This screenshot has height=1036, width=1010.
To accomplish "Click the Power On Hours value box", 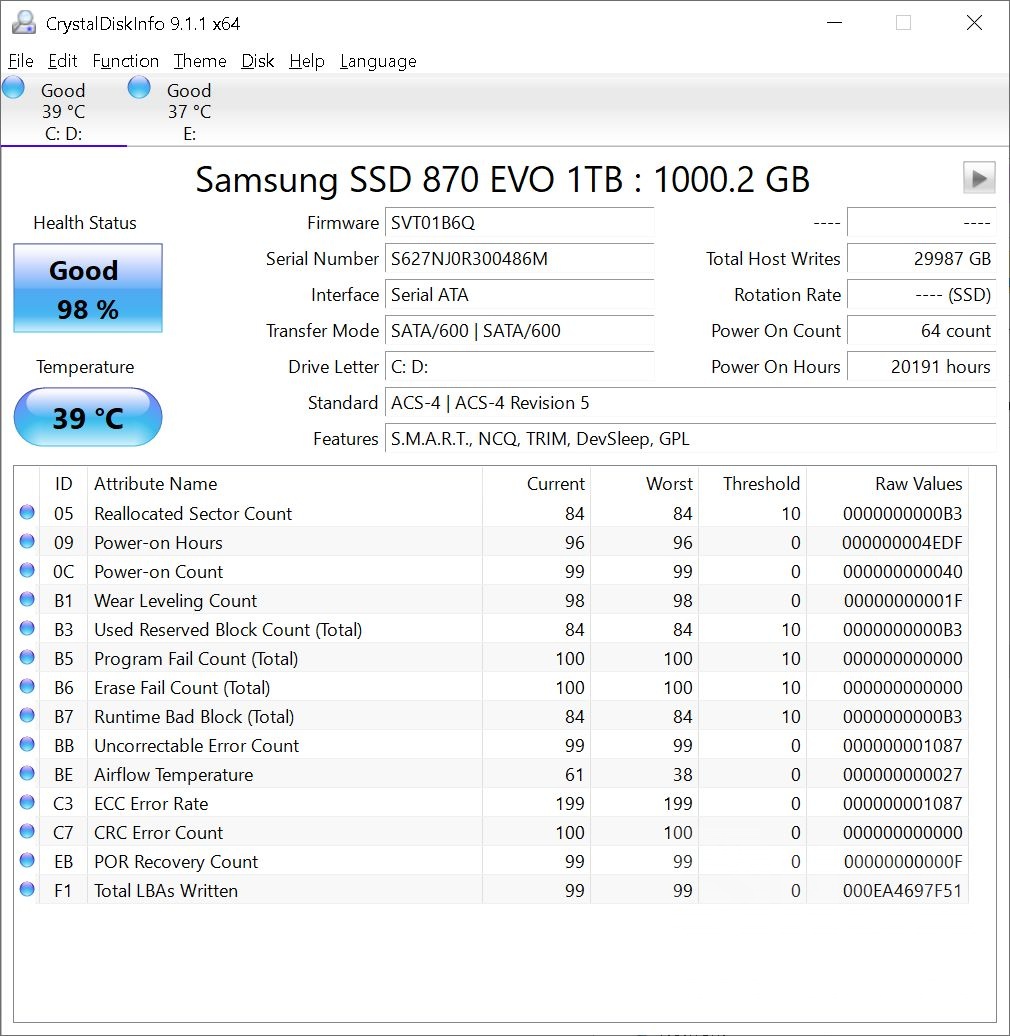I will [921, 367].
